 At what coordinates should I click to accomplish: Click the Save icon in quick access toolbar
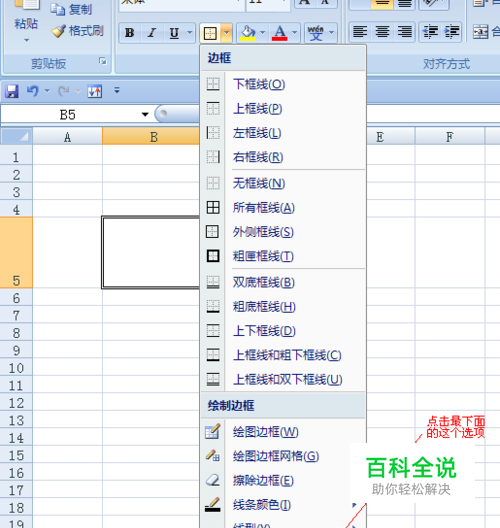[x=12, y=91]
